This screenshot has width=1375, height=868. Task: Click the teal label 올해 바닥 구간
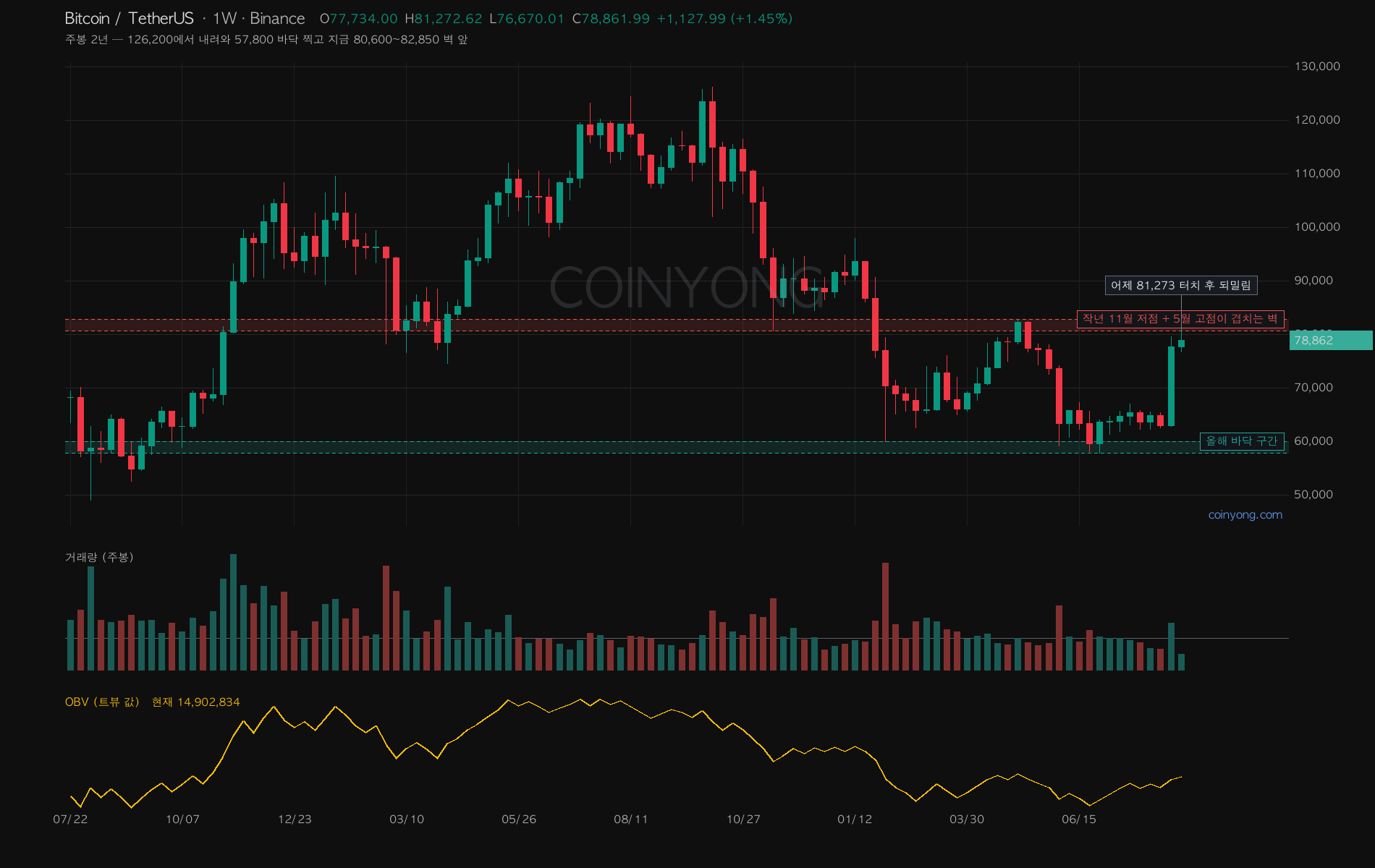click(x=1242, y=441)
